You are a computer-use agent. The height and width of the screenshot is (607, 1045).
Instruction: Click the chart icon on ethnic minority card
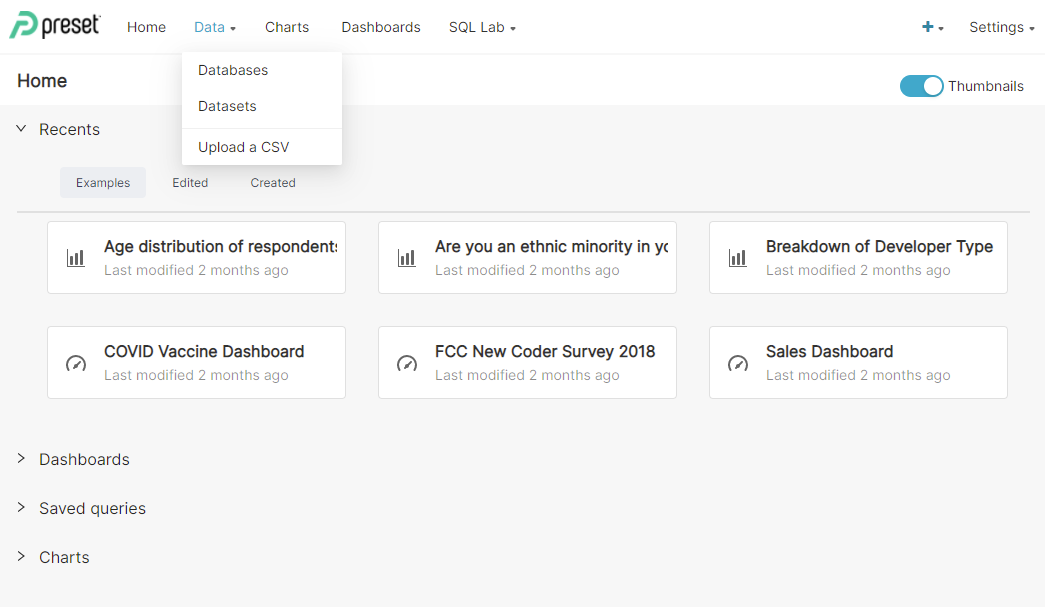click(407, 257)
